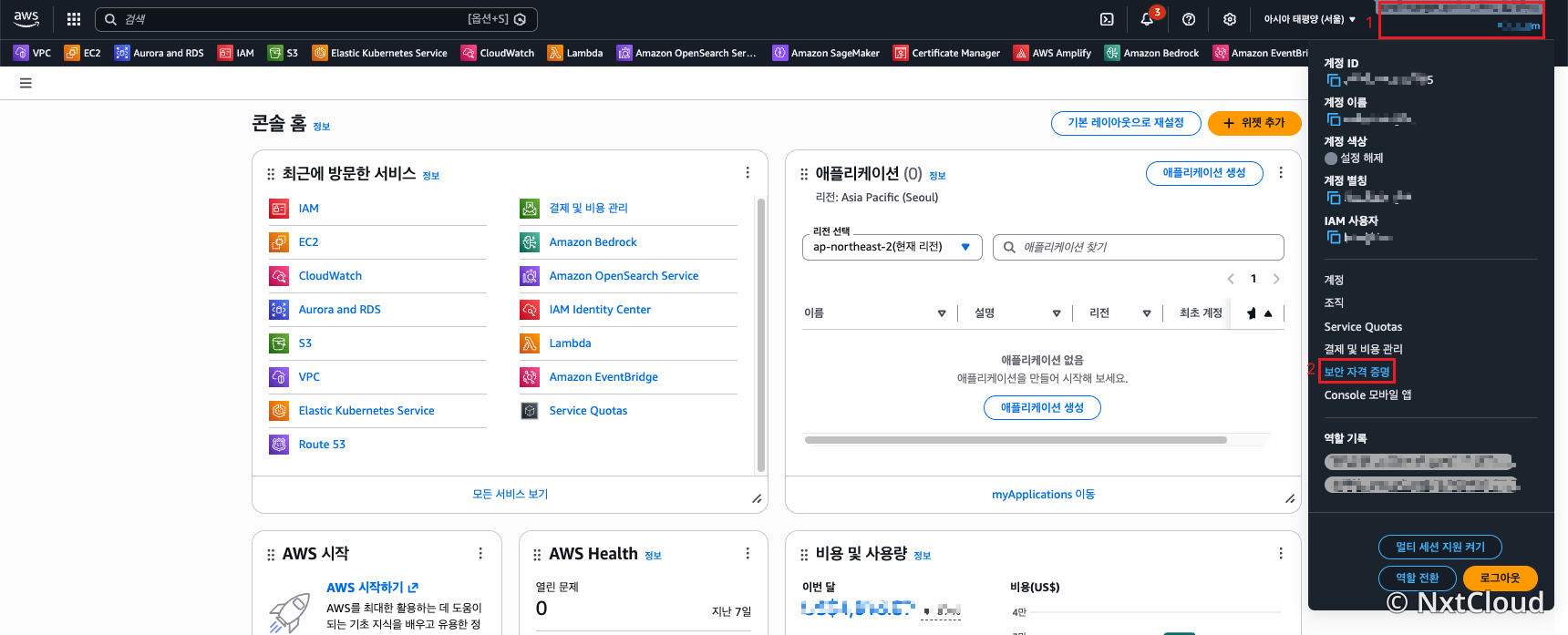Click the 계정 색상 gray swatch
The width and height of the screenshot is (1568, 635).
pyautogui.click(x=1331, y=159)
